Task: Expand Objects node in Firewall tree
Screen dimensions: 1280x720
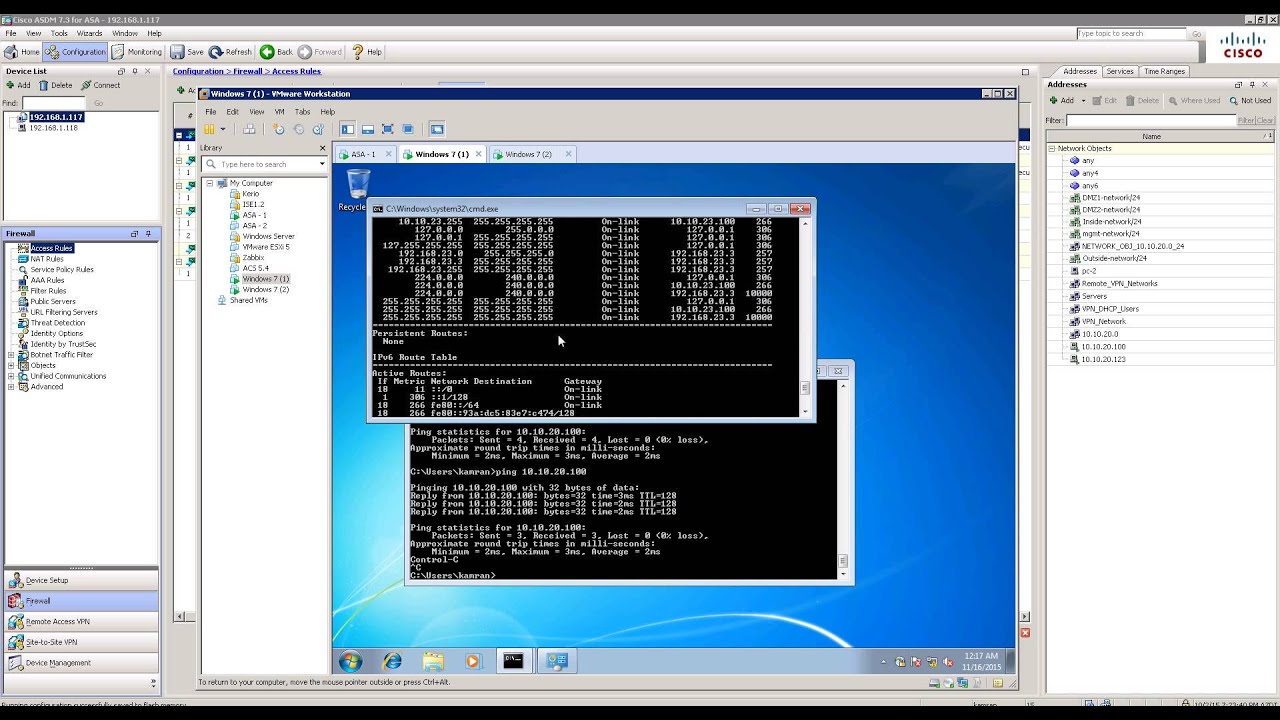Action: [11, 366]
